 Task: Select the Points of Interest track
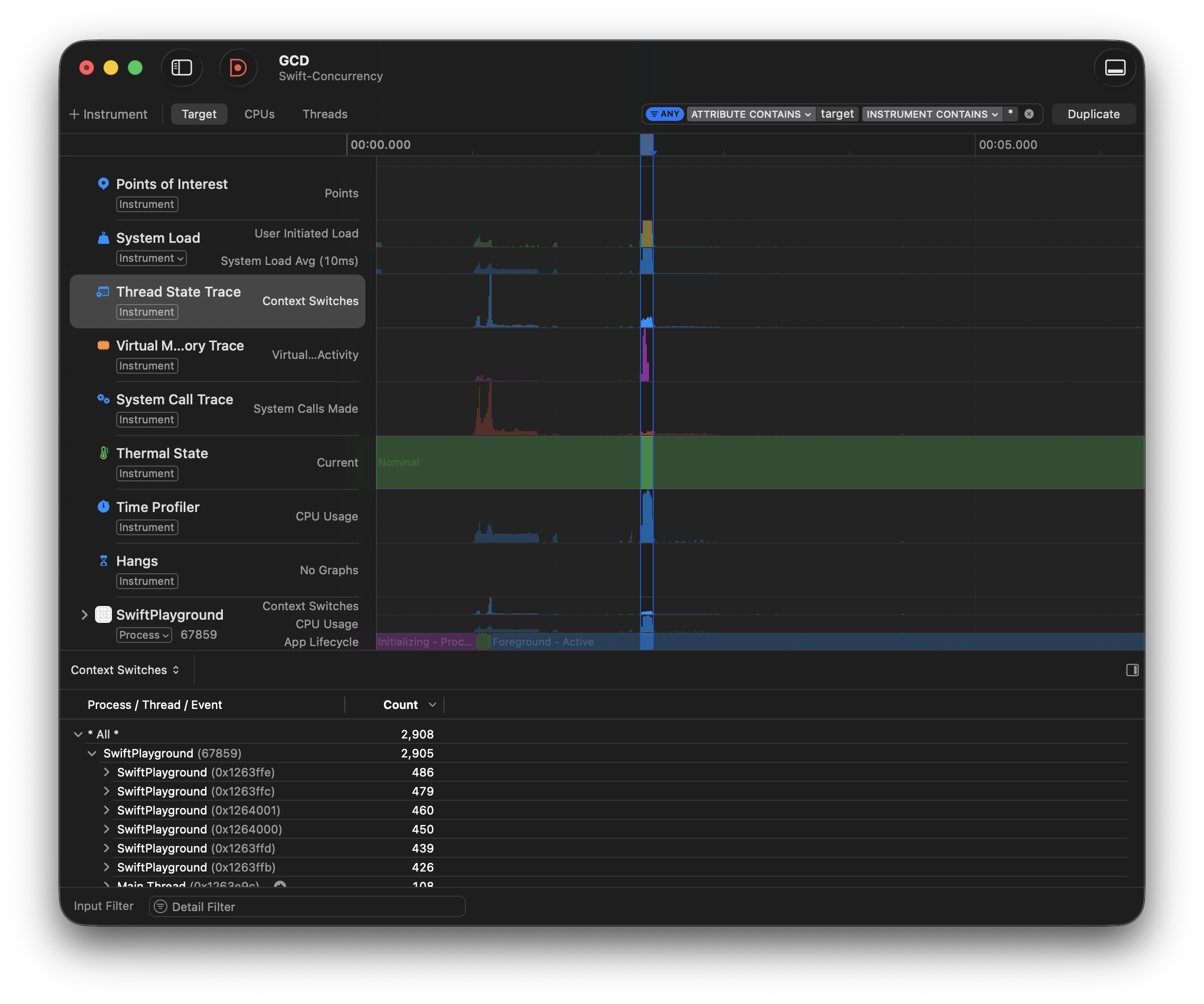pyautogui.click(x=217, y=193)
